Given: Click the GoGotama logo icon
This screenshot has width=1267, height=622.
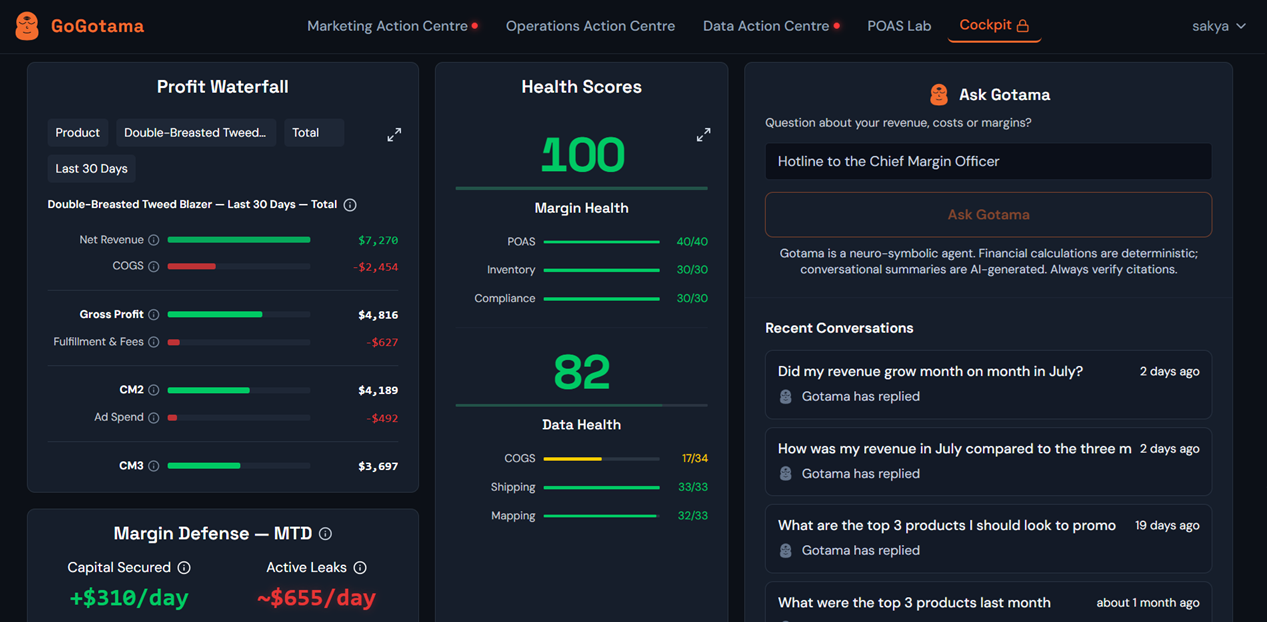Looking at the screenshot, I should point(27,26).
